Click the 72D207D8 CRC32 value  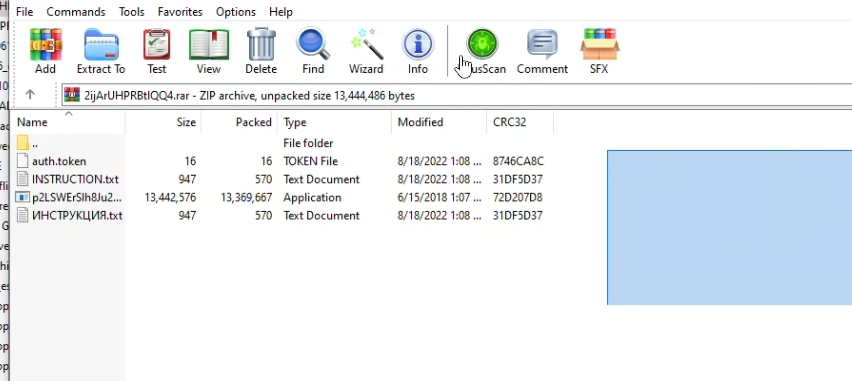pos(517,197)
